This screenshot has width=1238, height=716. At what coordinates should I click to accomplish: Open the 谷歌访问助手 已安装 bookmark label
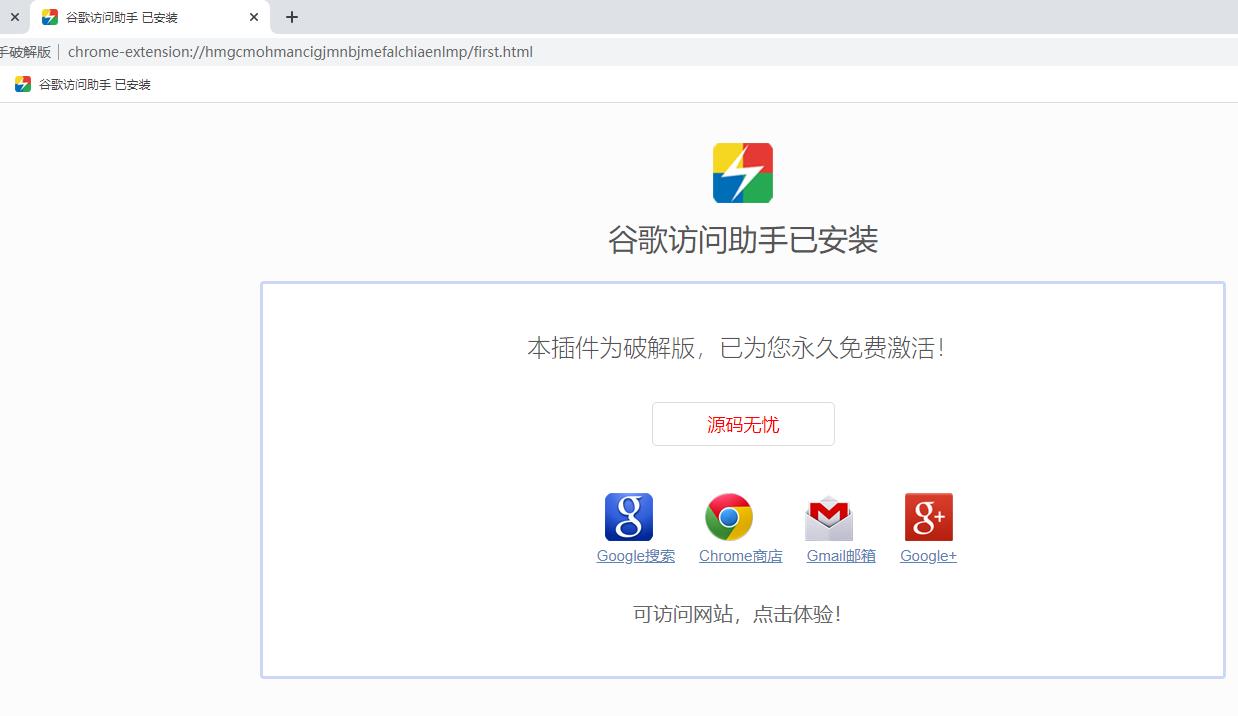pos(95,85)
